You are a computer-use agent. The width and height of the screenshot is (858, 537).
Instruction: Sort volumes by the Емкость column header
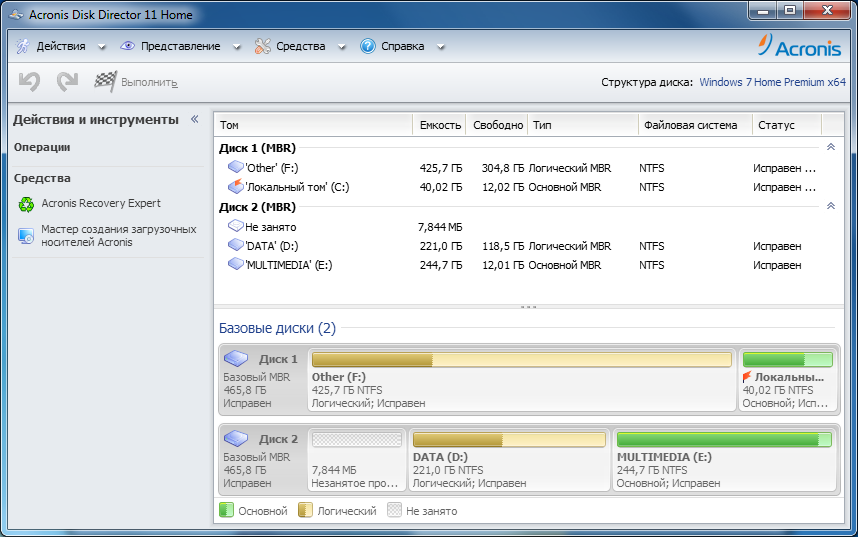tap(440, 125)
